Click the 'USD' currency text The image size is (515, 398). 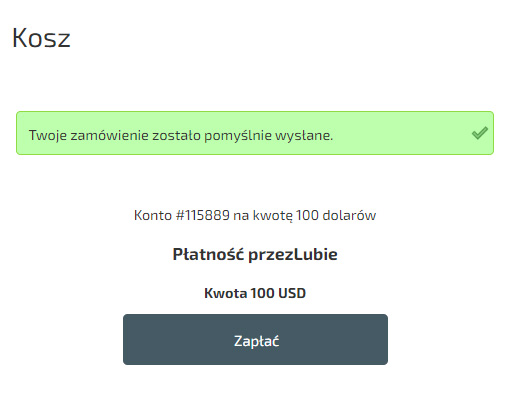click(x=292, y=293)
